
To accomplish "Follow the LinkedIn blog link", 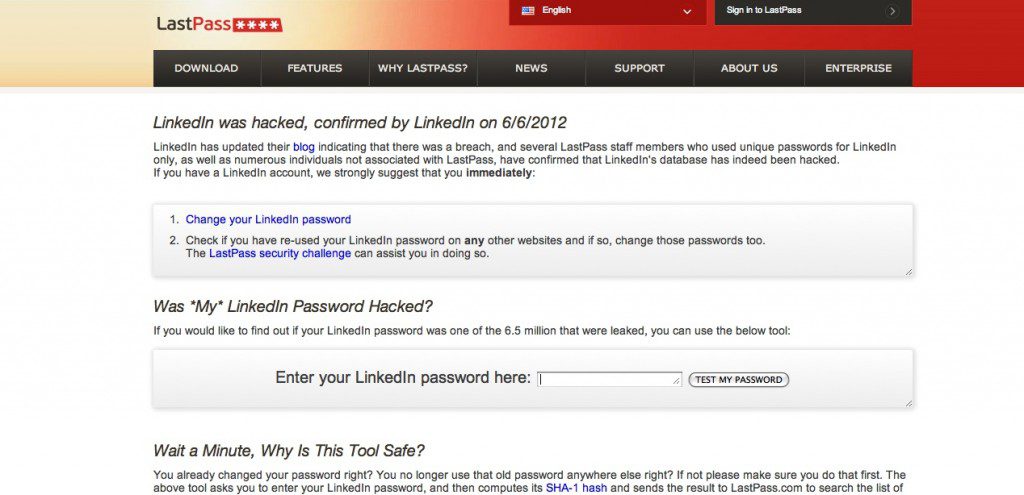I will point(304,147).
